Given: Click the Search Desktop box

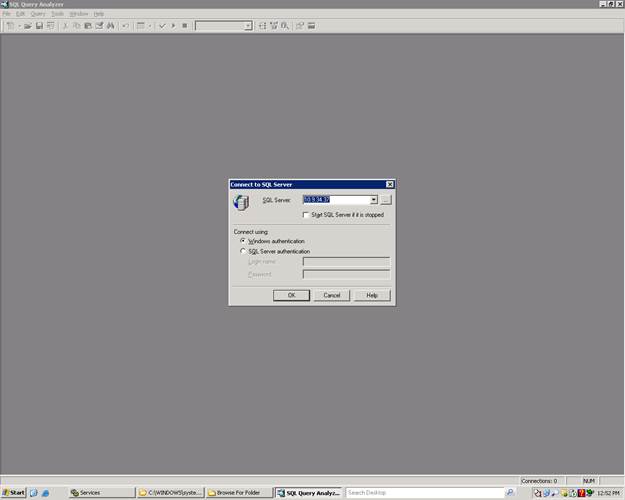Looking at the screenshot, I should click(425, 493).
